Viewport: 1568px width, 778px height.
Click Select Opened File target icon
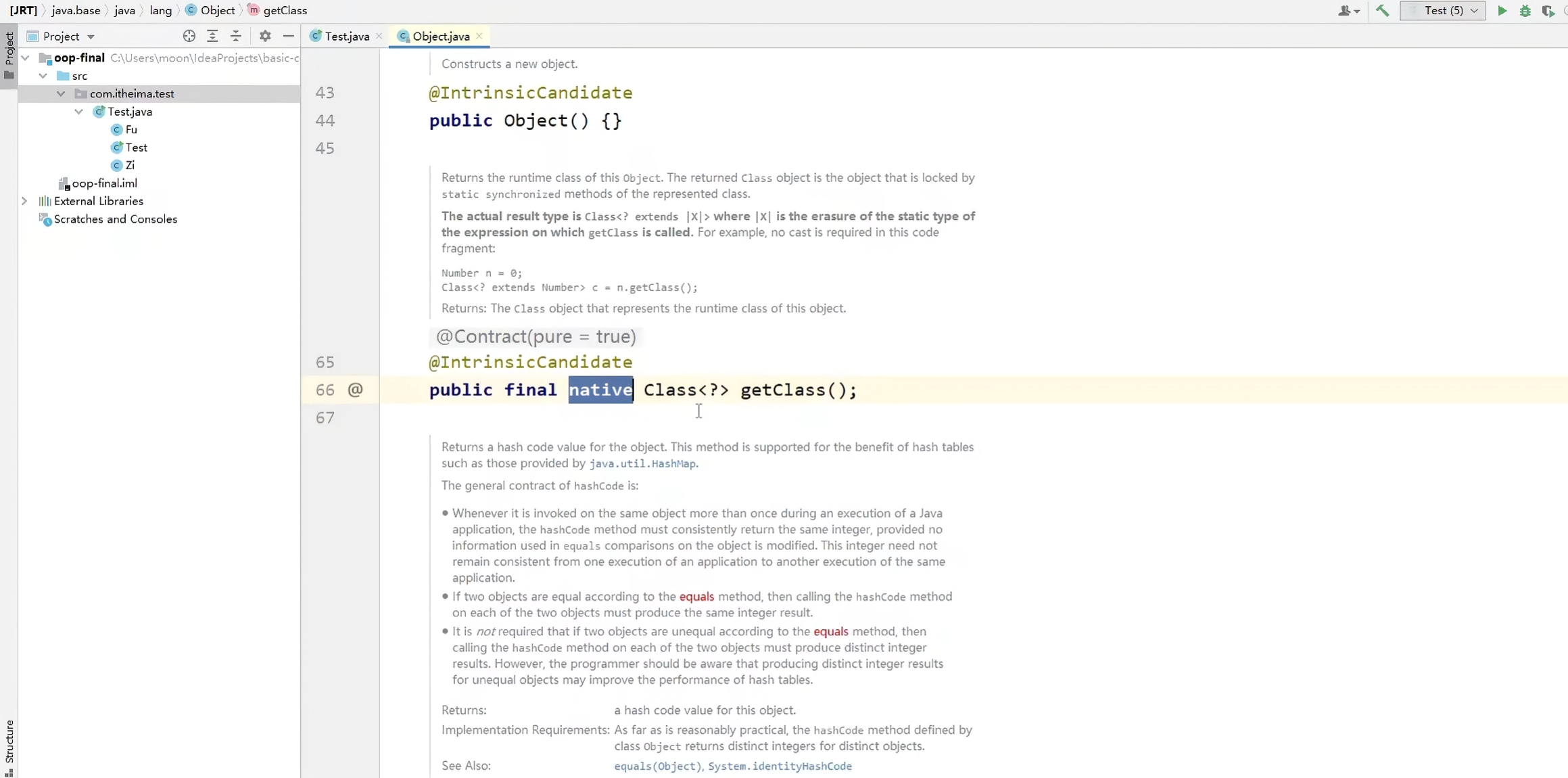[189, 36]
